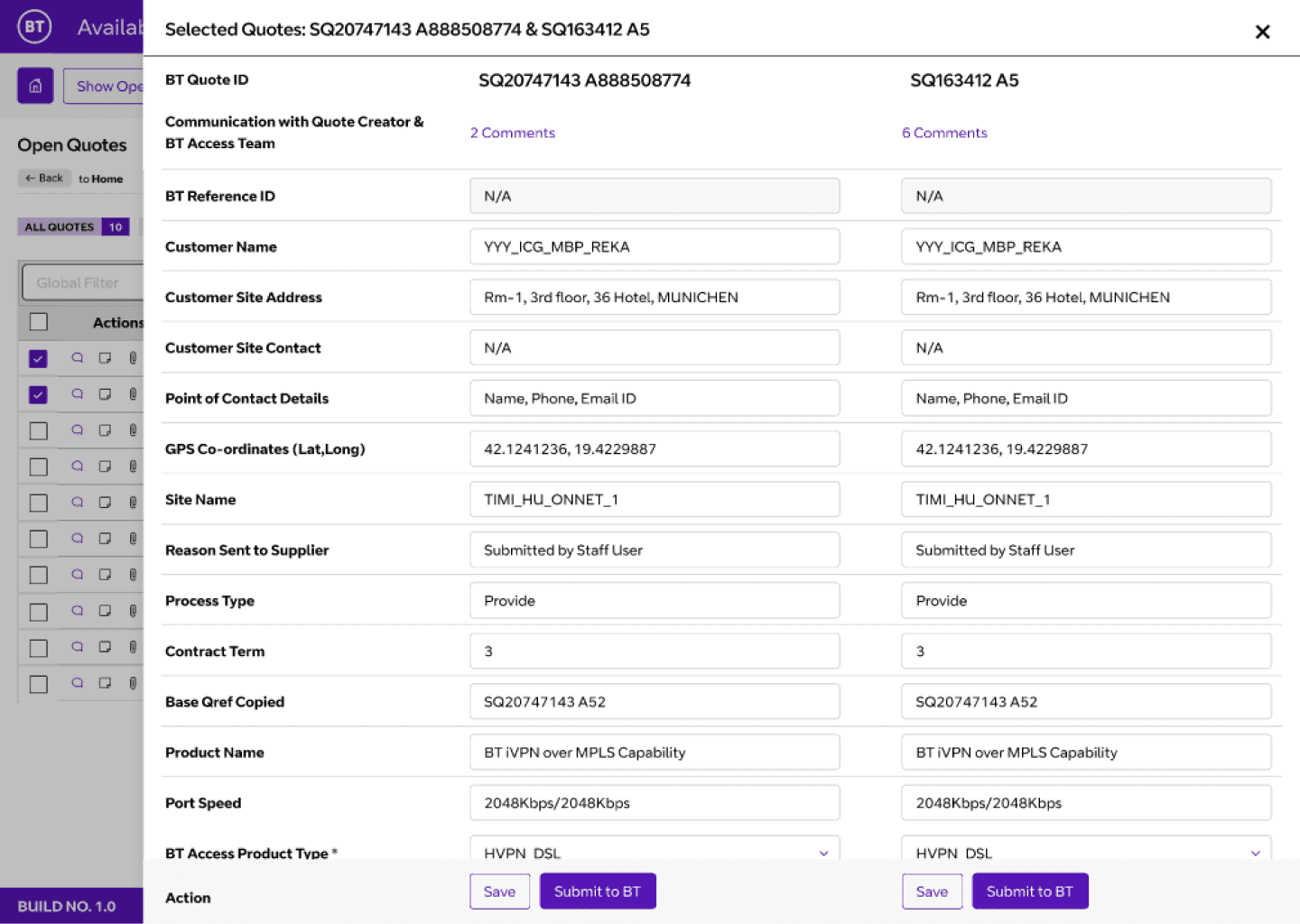Image resolution: width=1300 pixels, height=924 pixels.
Task: Click the note icon on last quote row
Action: (105, 683)
